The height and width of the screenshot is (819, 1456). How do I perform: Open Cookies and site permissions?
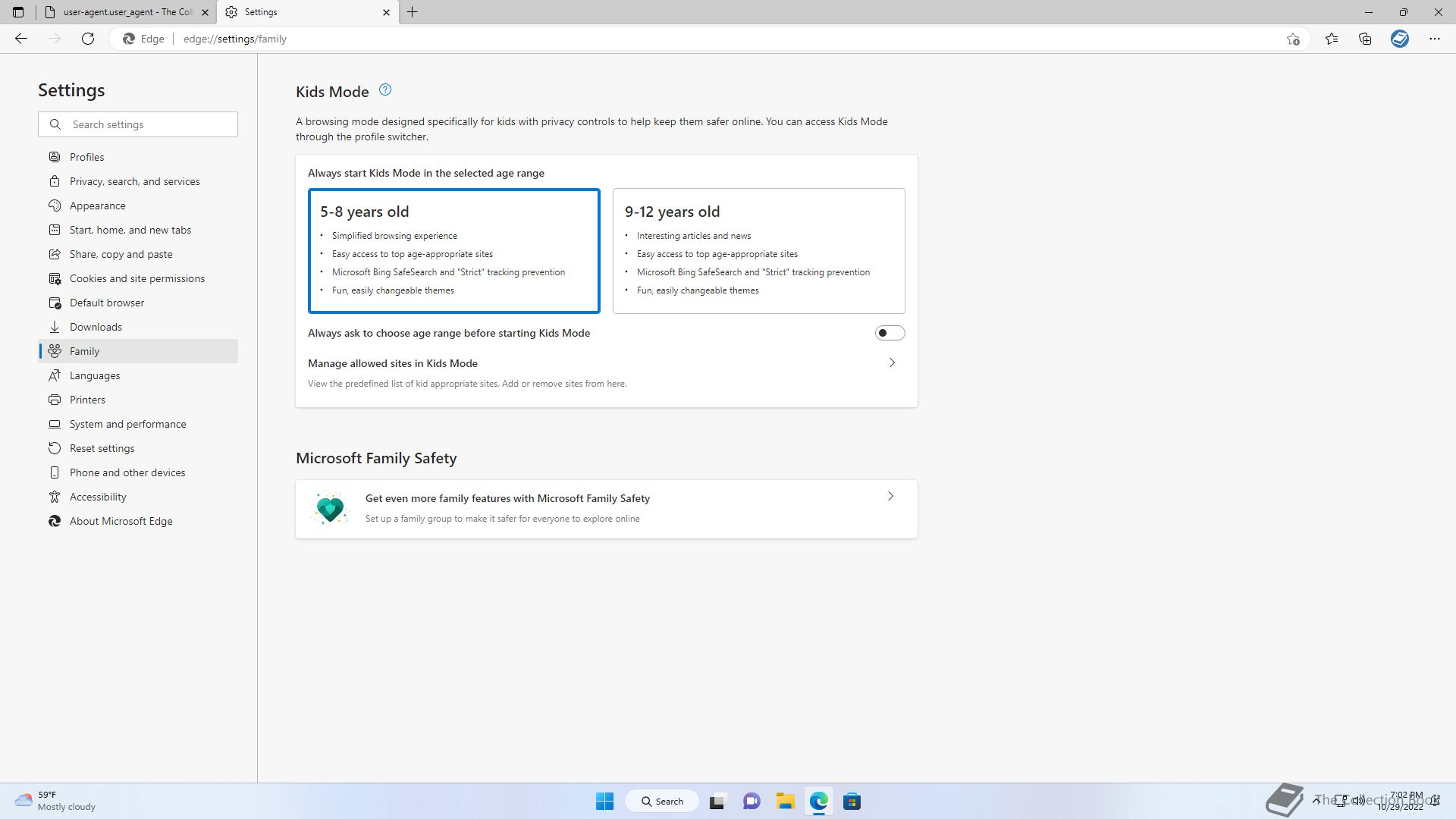tap(138, 278)
